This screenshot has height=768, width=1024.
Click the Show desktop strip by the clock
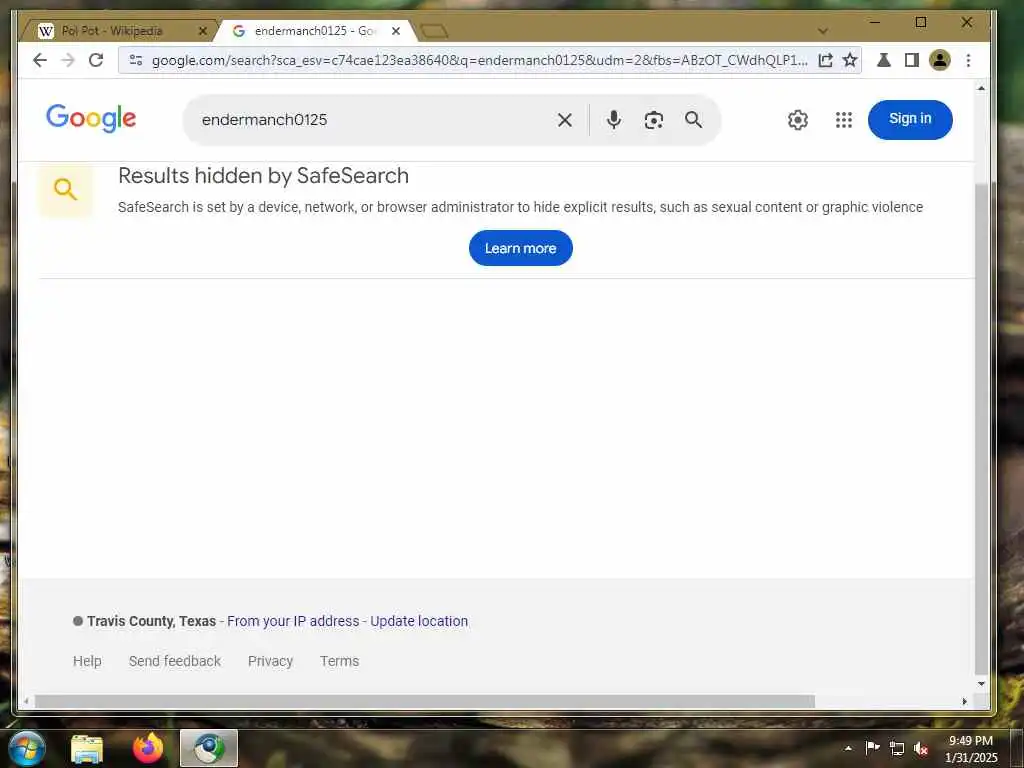pyautogui.click(x=1017, y=748)
